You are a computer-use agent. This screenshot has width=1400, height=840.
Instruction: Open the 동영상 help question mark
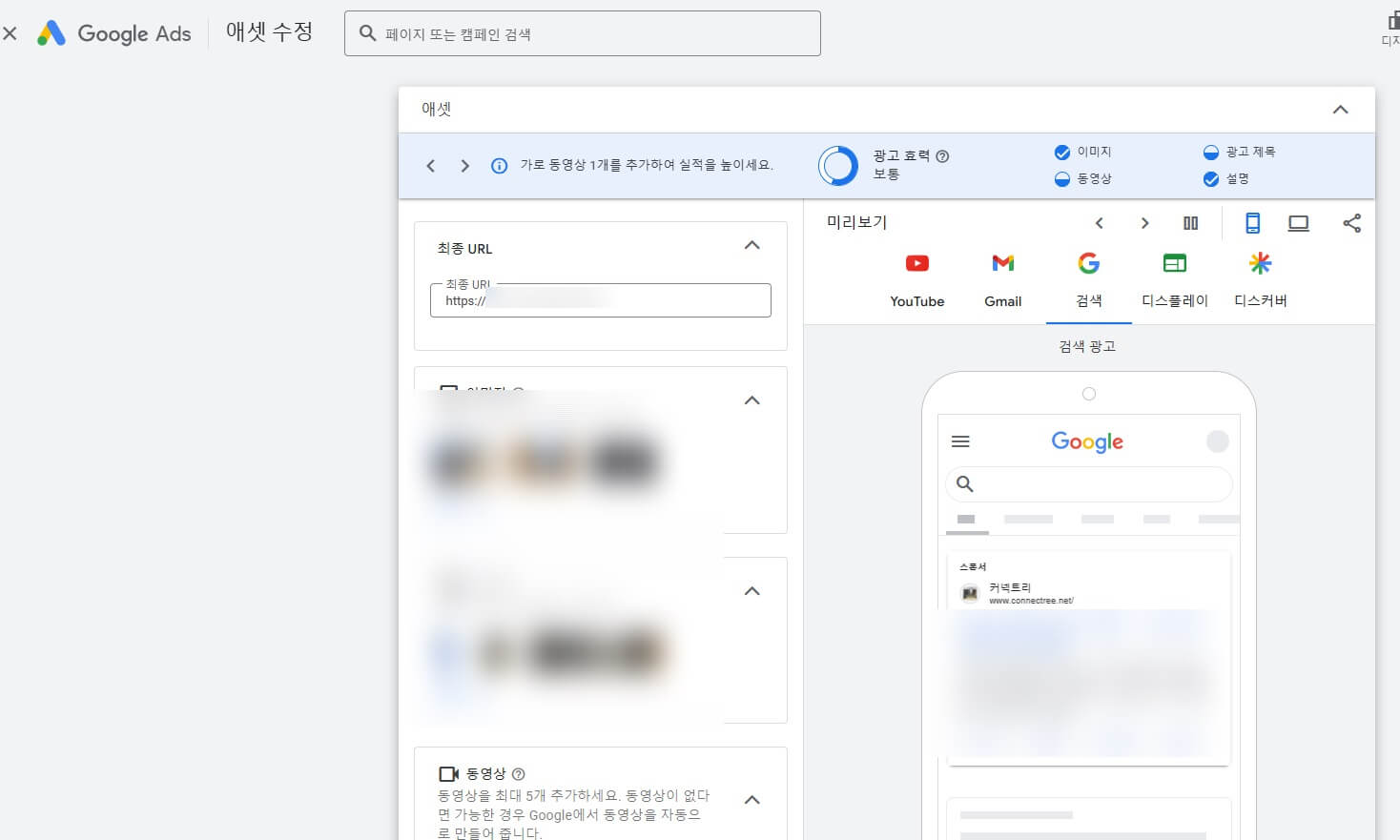518,774
